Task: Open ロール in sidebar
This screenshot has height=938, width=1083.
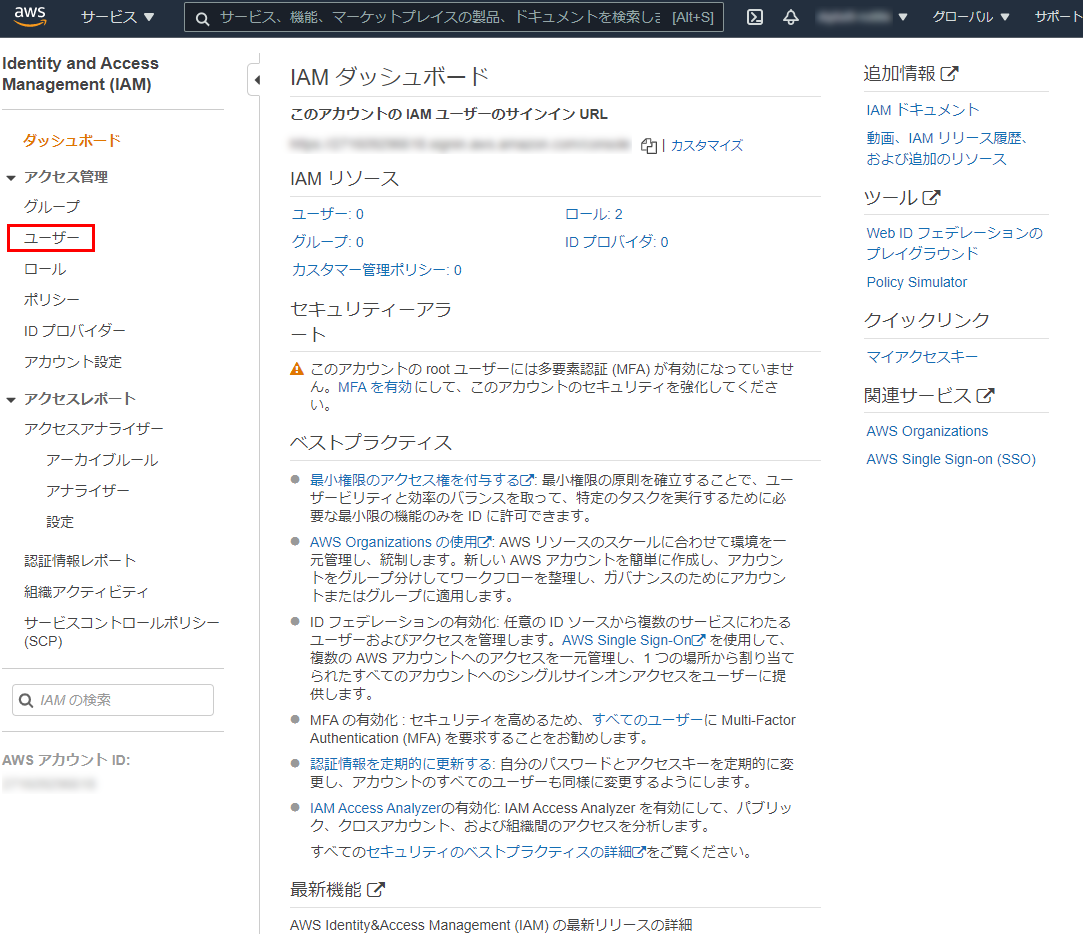Action: tap(45, 269)
